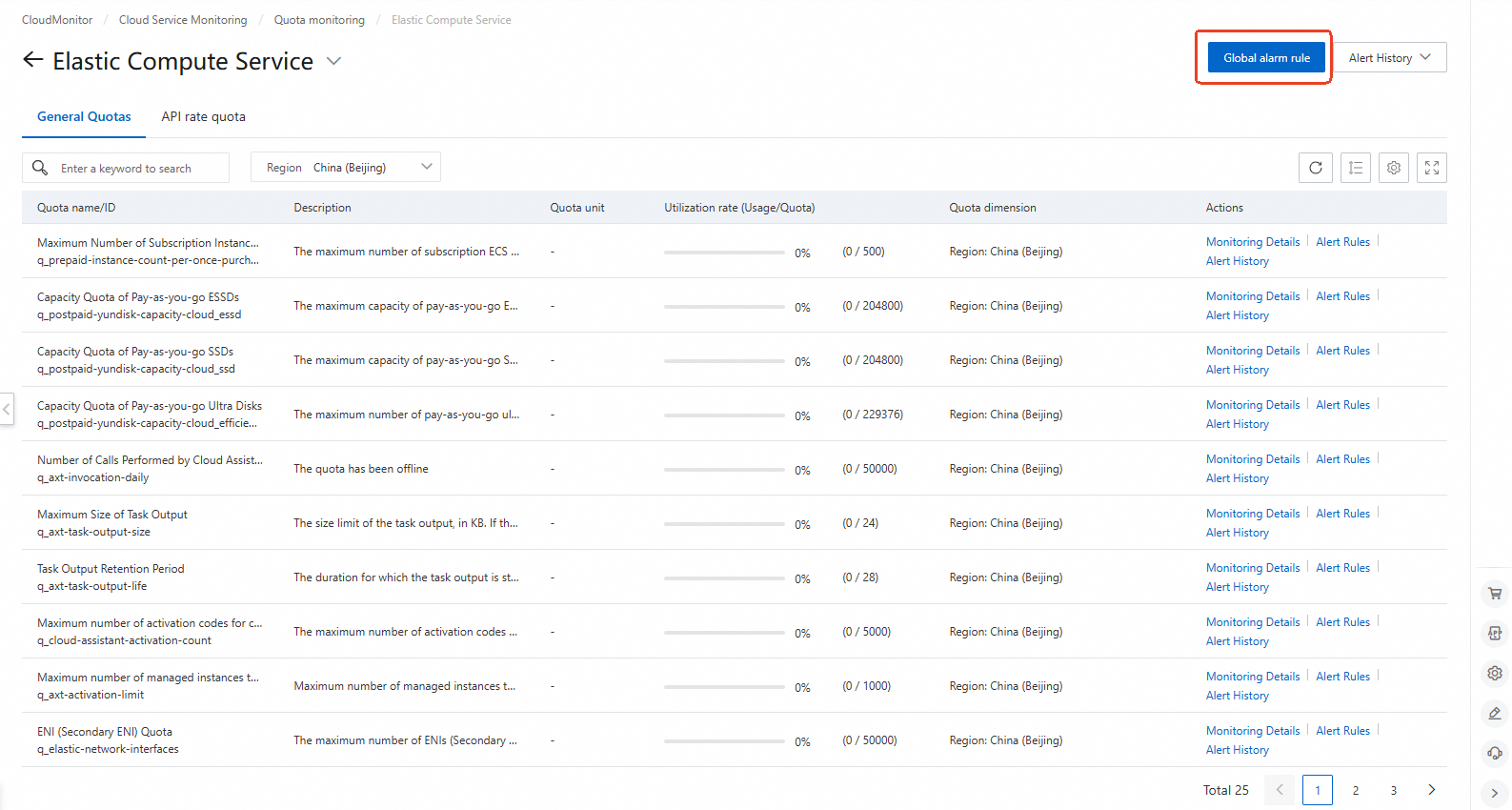Click utilization bar for ENI (Secondary ENI) Quota

(x=724, y=741)
